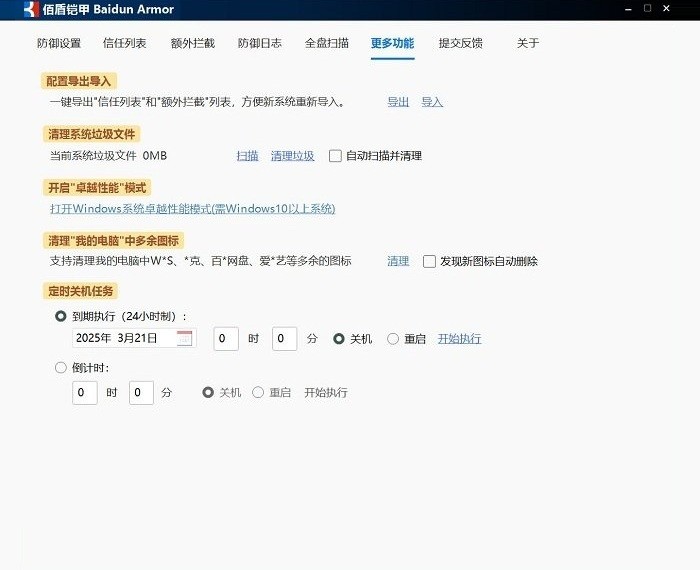700x570 pixels.
Task: Select 到期执行 (24小时制) radio button
Action: (x=61, y=315)
